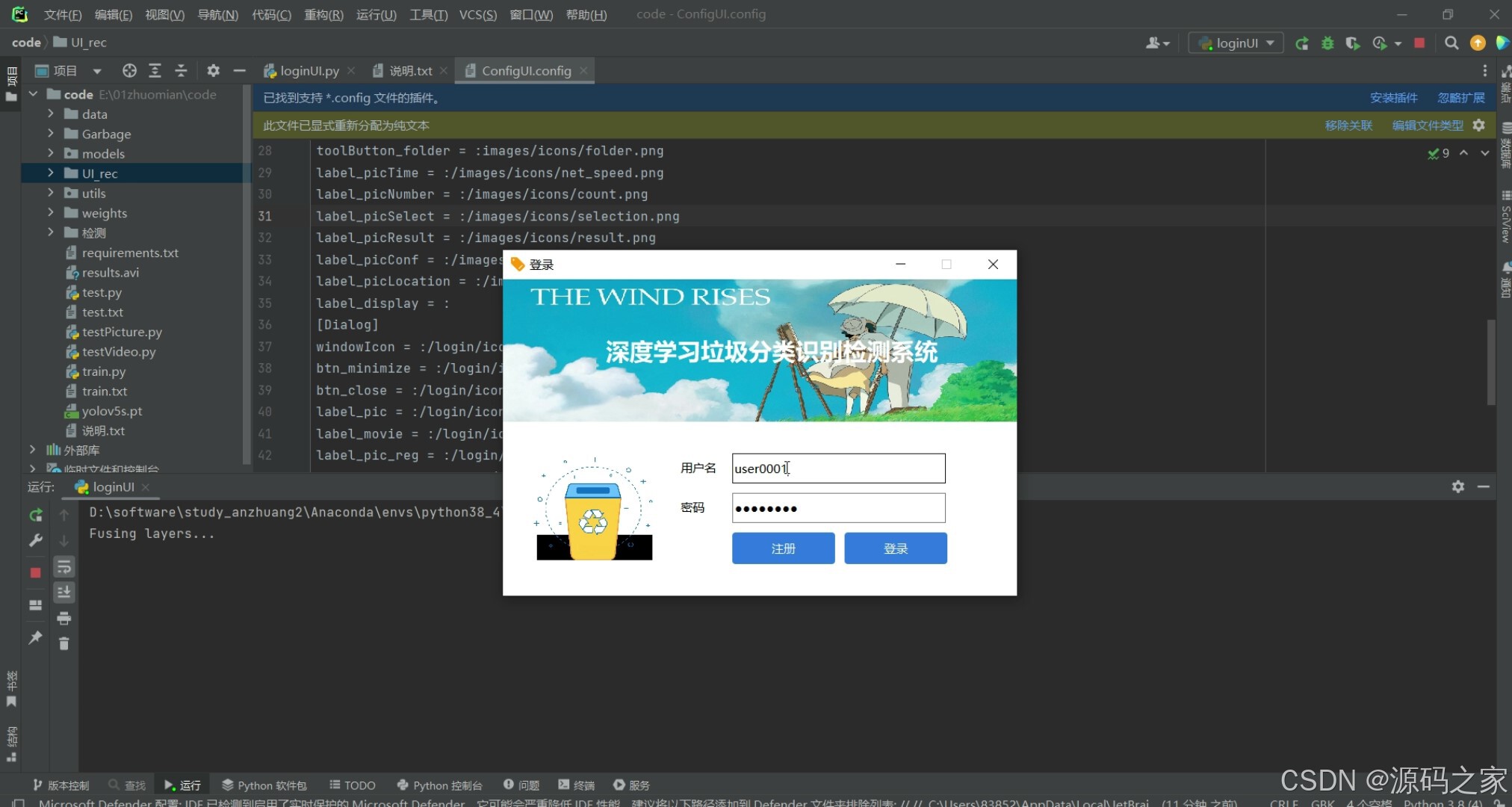Expand the weights folder in project tree

point(50,213)
